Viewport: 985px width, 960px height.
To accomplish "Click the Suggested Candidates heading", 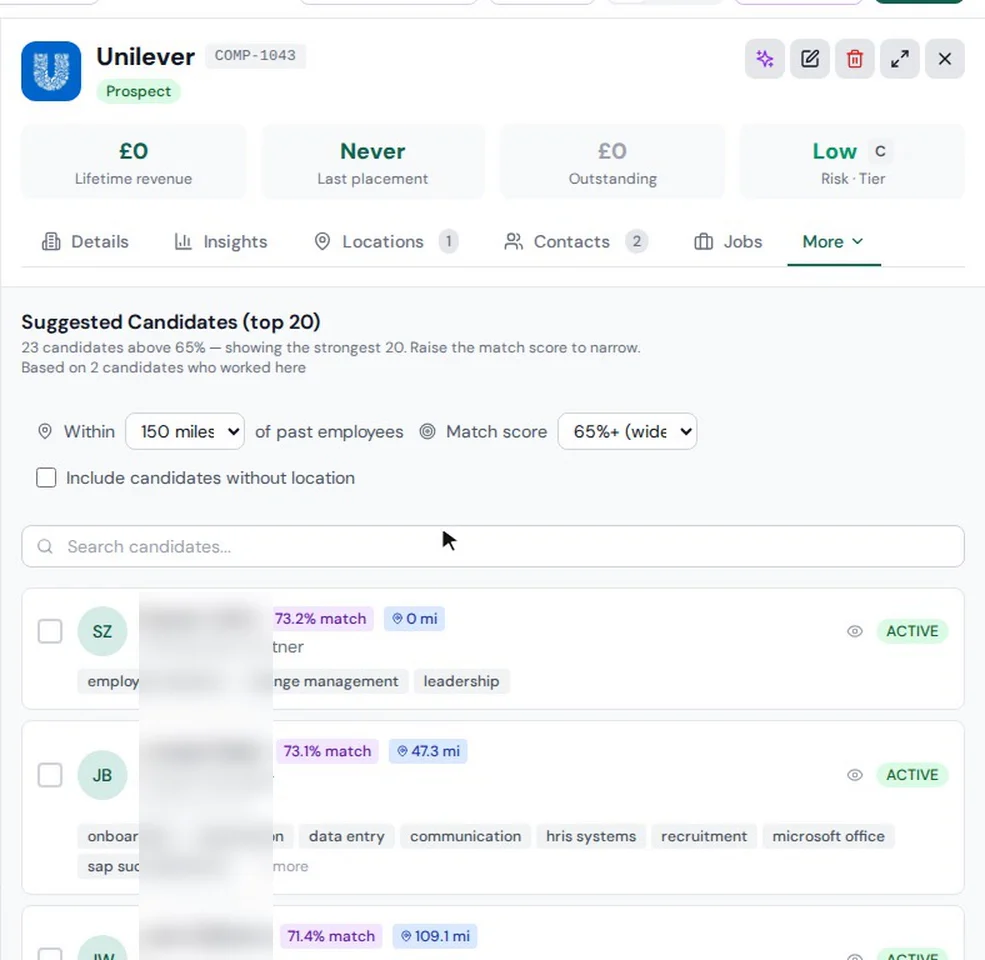I will click(171, 322).
